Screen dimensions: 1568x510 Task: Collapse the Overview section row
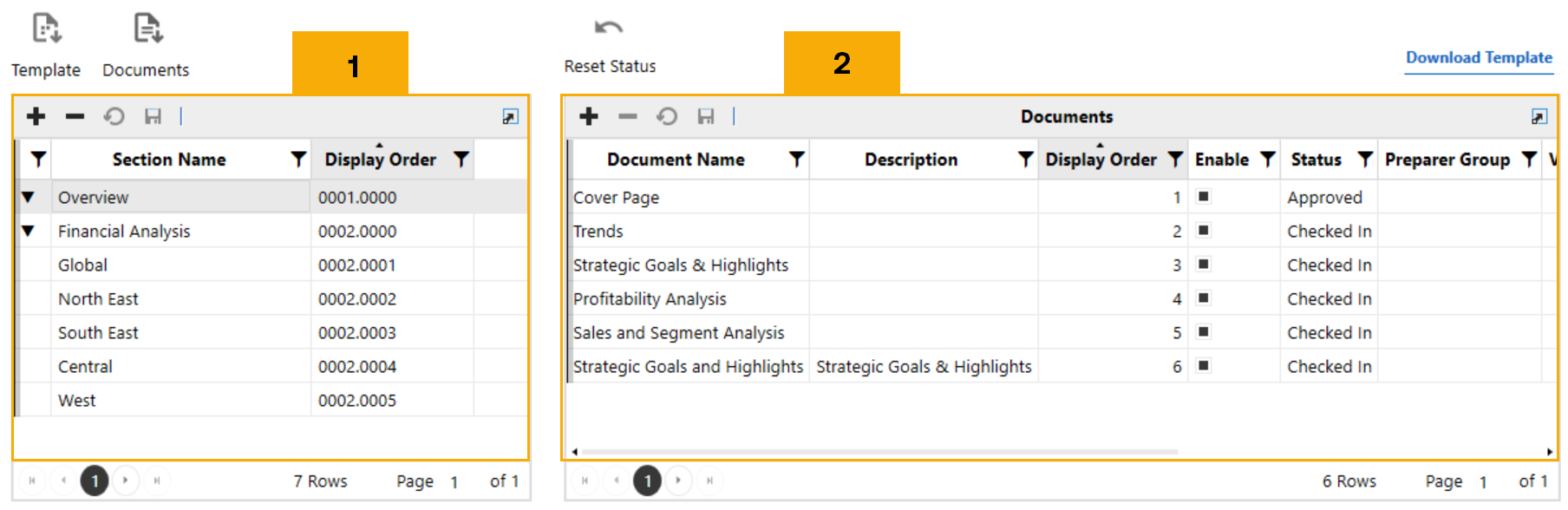tap(29, 198)
